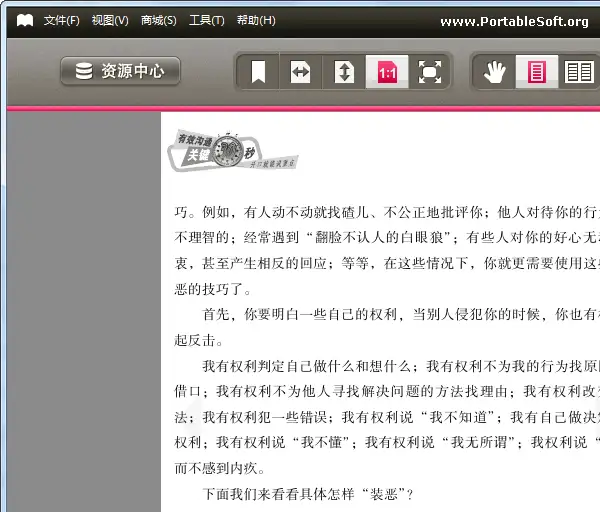Screen dimensions: 600x512
Task: Click the www.PortableSoft.org link
Action: pyautogui.click(x=514, y=21)
